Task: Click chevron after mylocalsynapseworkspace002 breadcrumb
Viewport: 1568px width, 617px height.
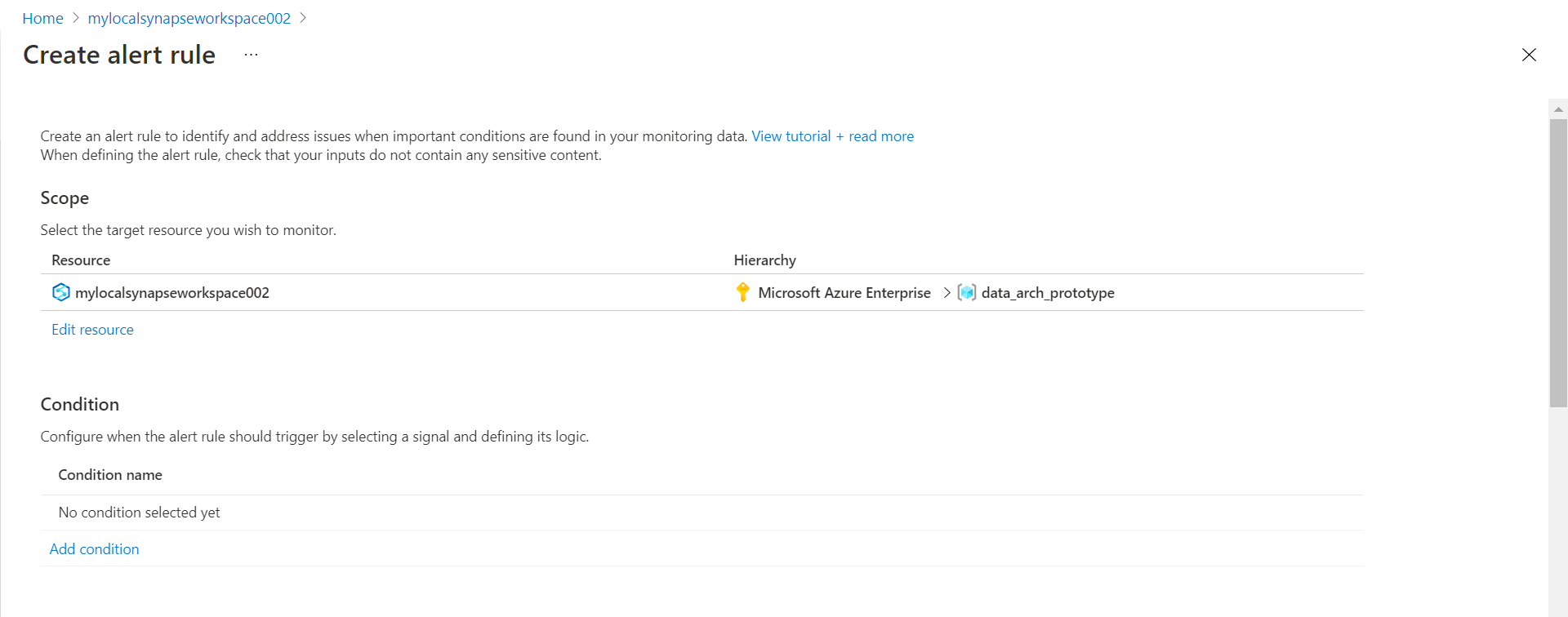Action: [303, 18]
